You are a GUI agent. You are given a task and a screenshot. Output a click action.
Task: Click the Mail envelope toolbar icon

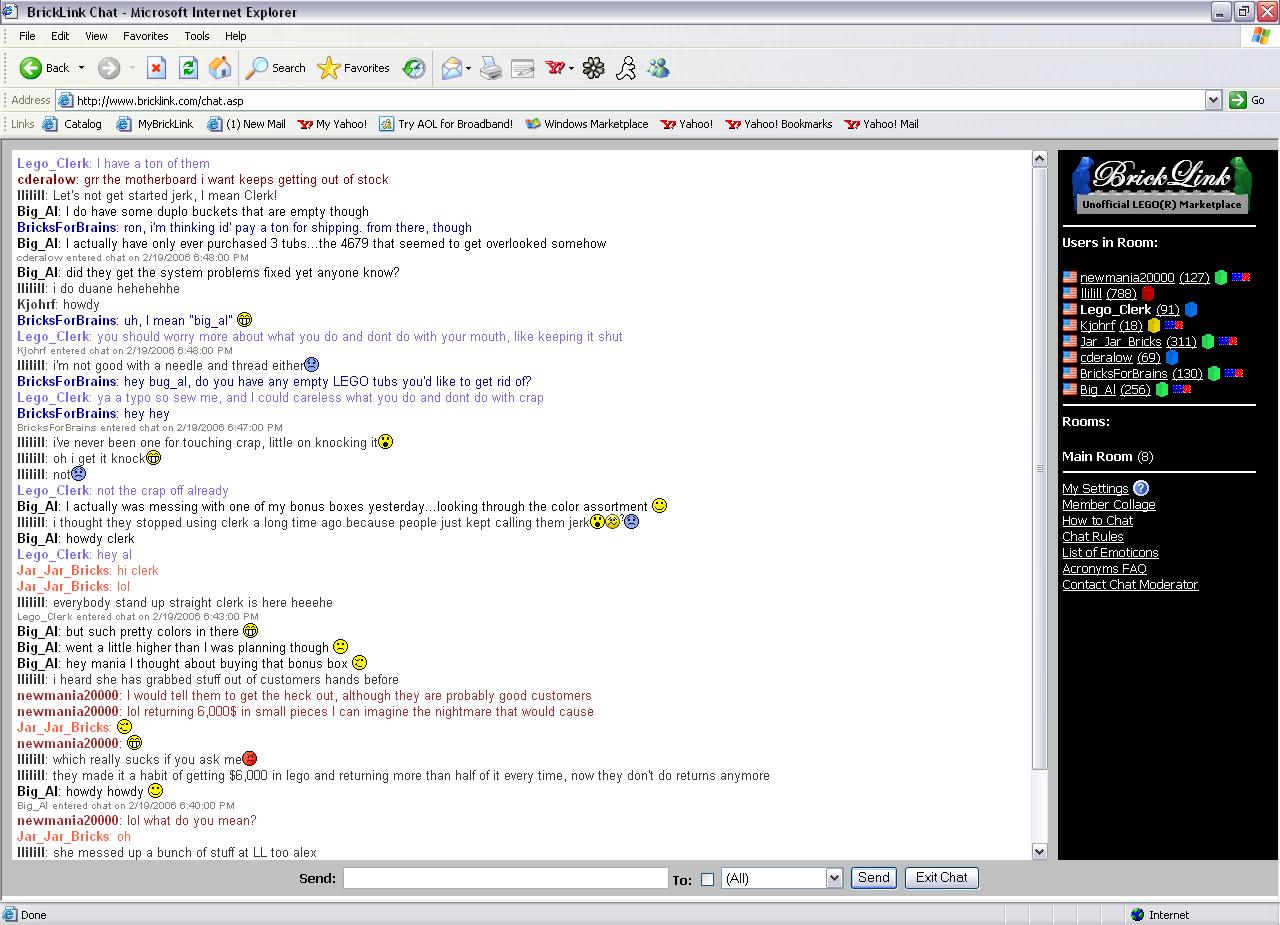[451, 68]
